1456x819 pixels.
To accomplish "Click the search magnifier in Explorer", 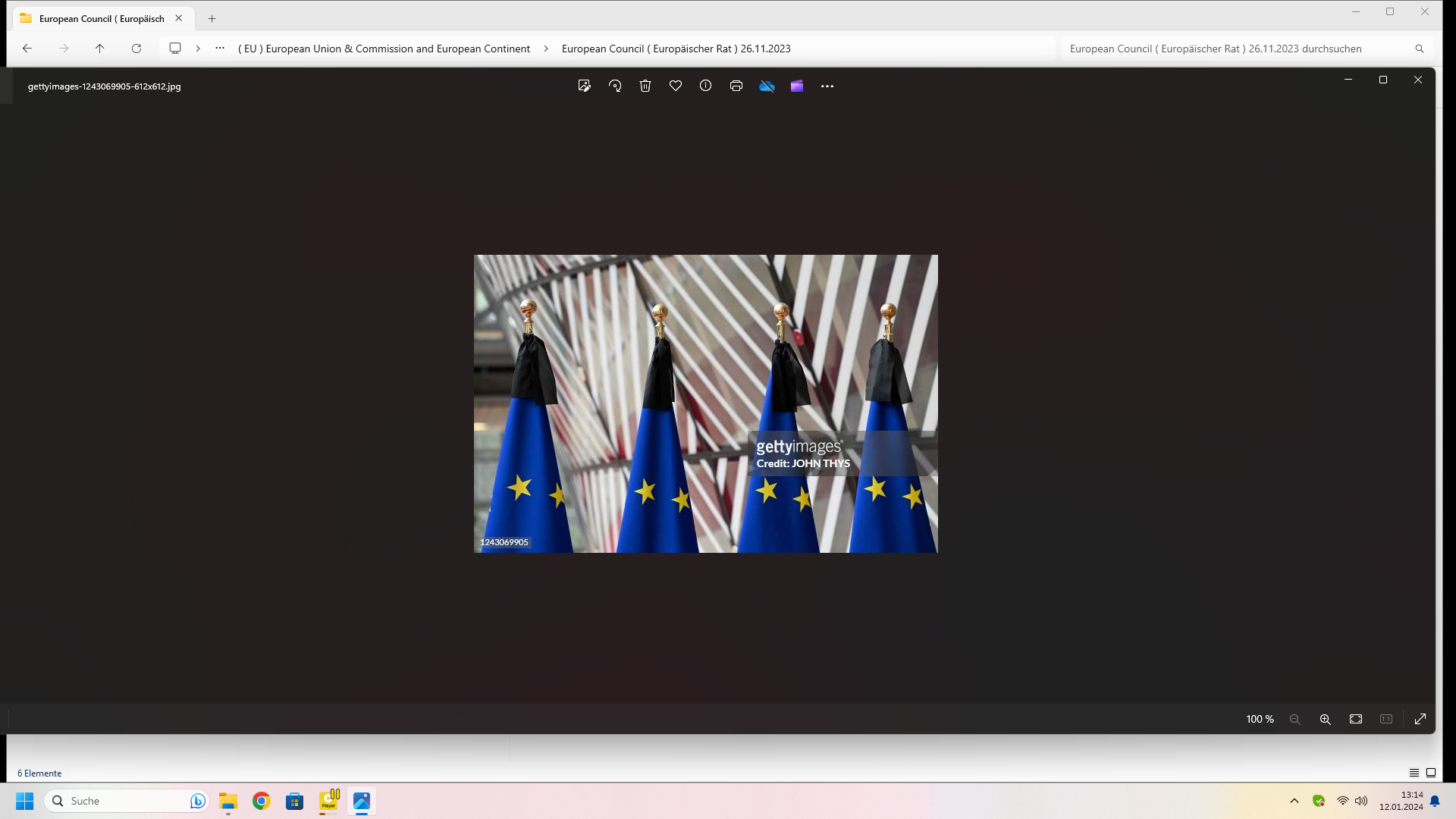I will (x=1420, y=49).
